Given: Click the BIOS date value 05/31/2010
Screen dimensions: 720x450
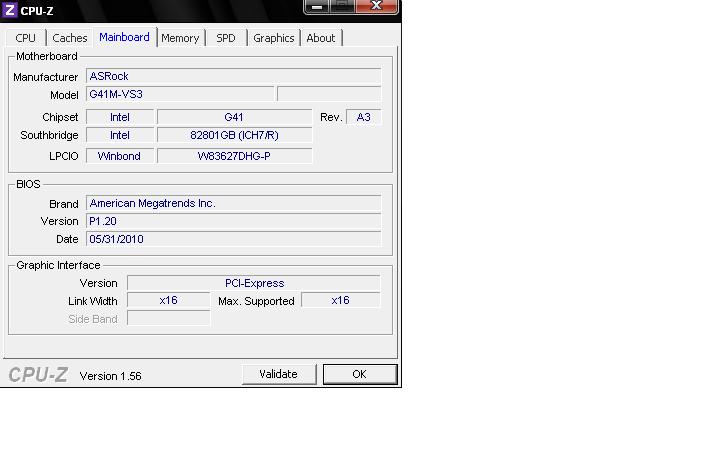Looking at the screenshot, I should [x=233, y=239].
